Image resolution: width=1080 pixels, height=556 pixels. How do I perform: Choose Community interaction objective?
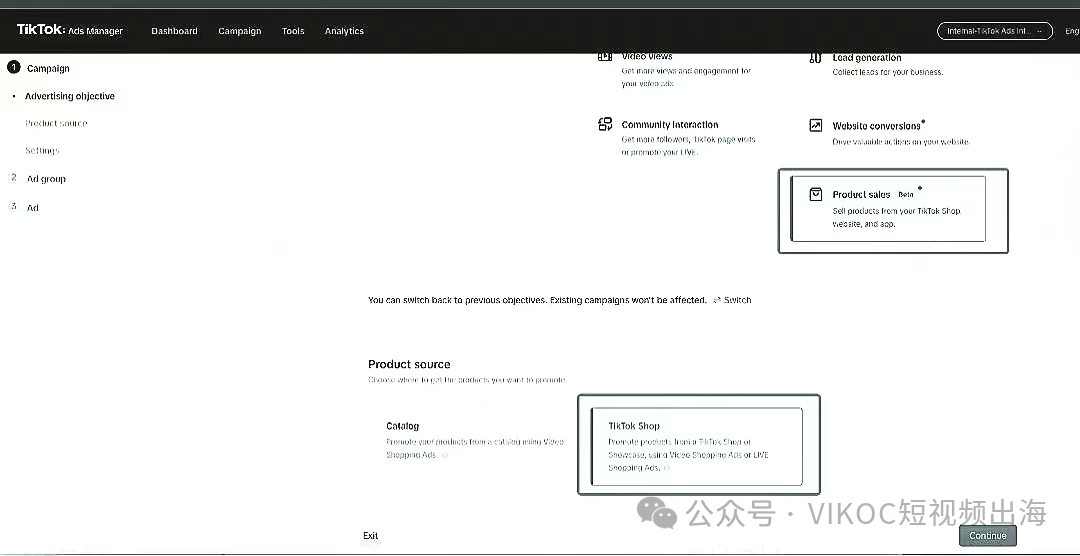click(678, 138)
